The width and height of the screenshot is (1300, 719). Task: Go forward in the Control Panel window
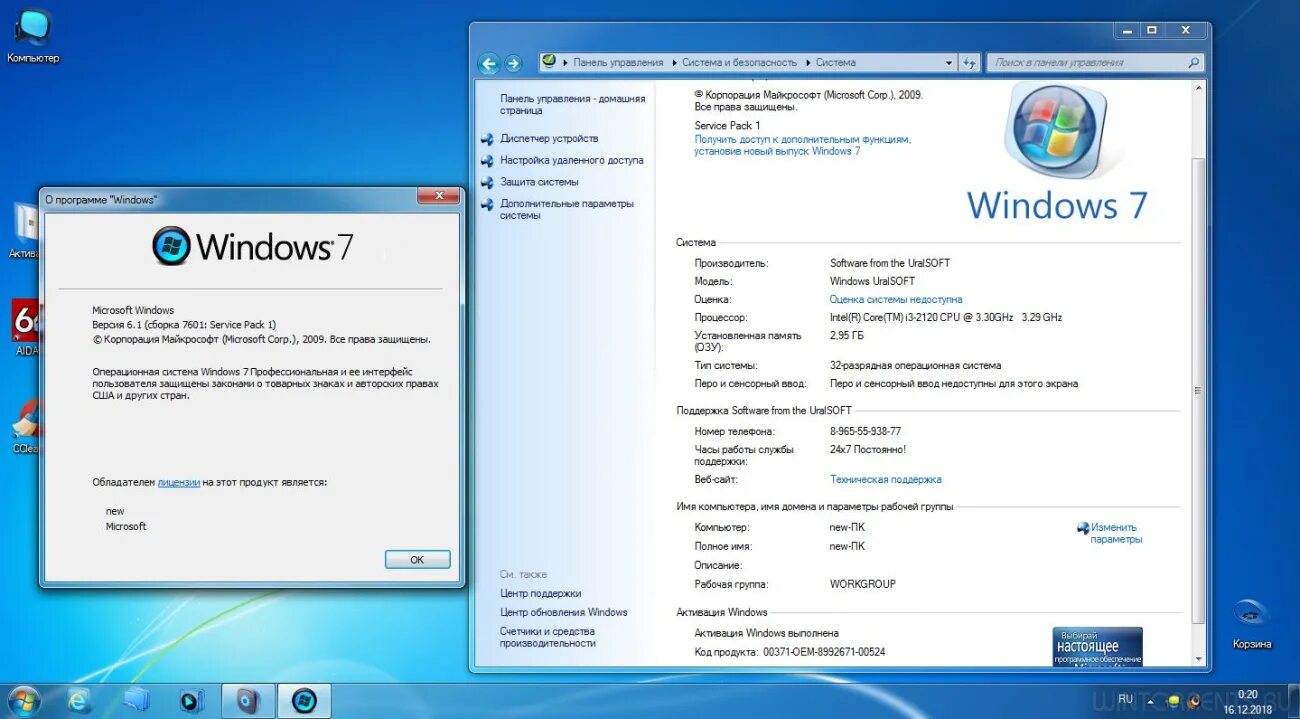click(x=513, y=63)
